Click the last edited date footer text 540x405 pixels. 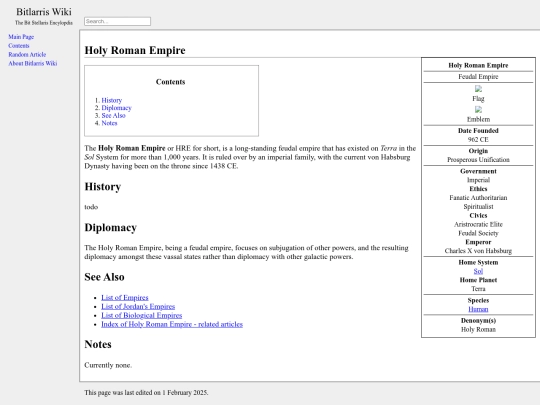tap(146, 393)
